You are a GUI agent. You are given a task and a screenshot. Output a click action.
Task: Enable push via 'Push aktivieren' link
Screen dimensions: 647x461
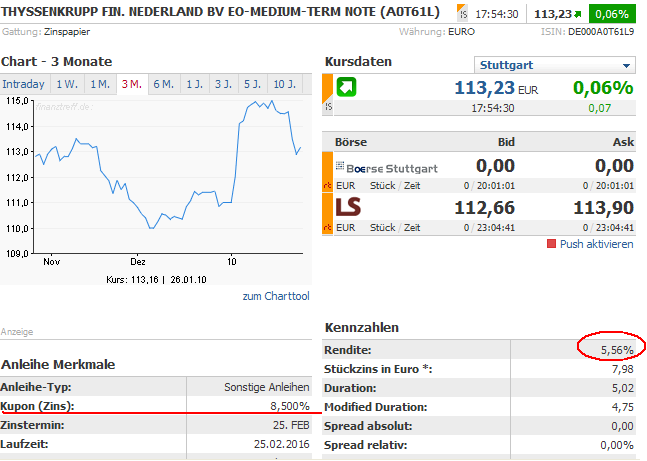click(596, 244)
